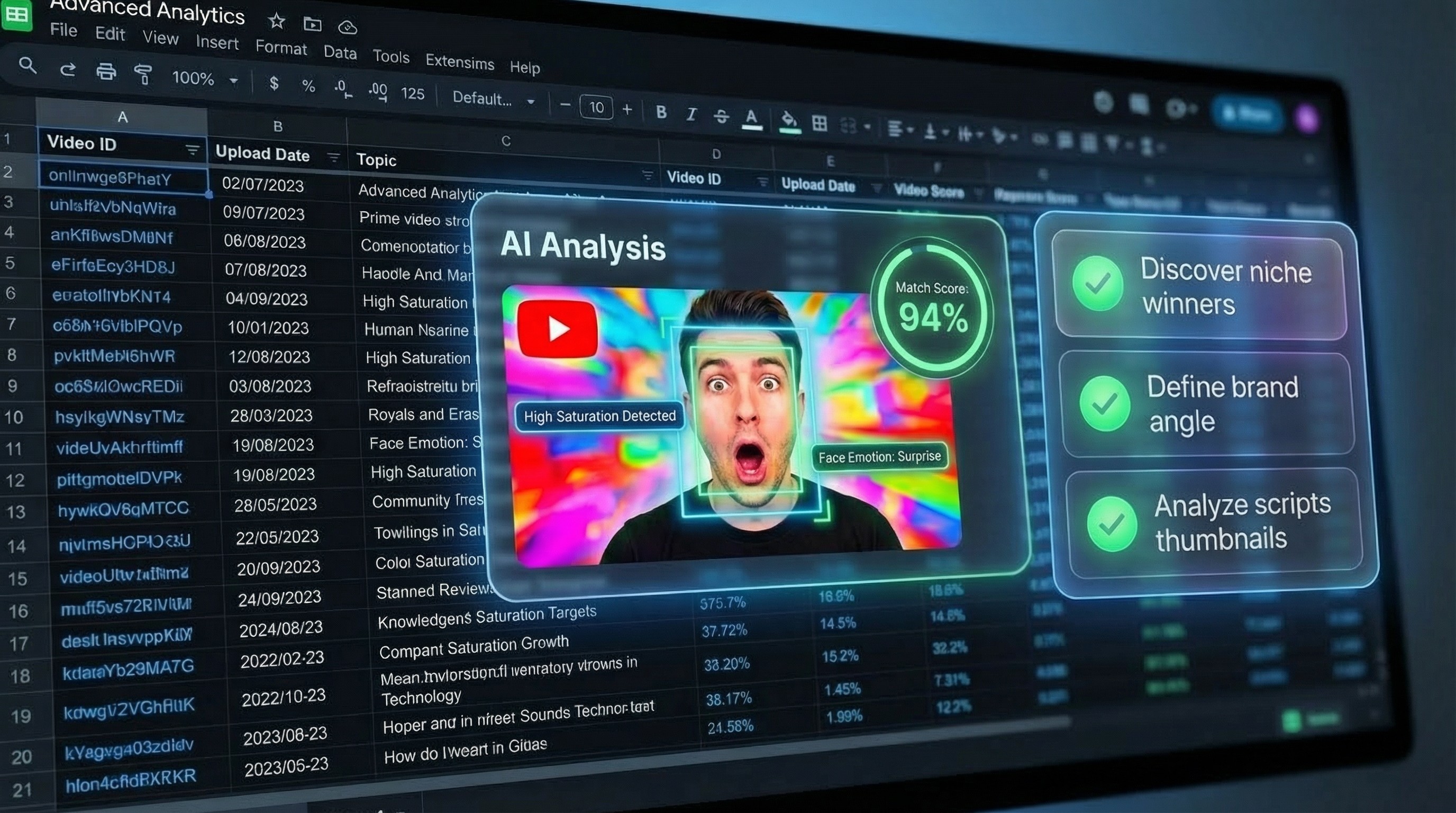Toggle the Analyze scripts thumbnails checkmark
Image resolution: width=1456 pixels, height=813 pixels.
(x=1111, y=524)
